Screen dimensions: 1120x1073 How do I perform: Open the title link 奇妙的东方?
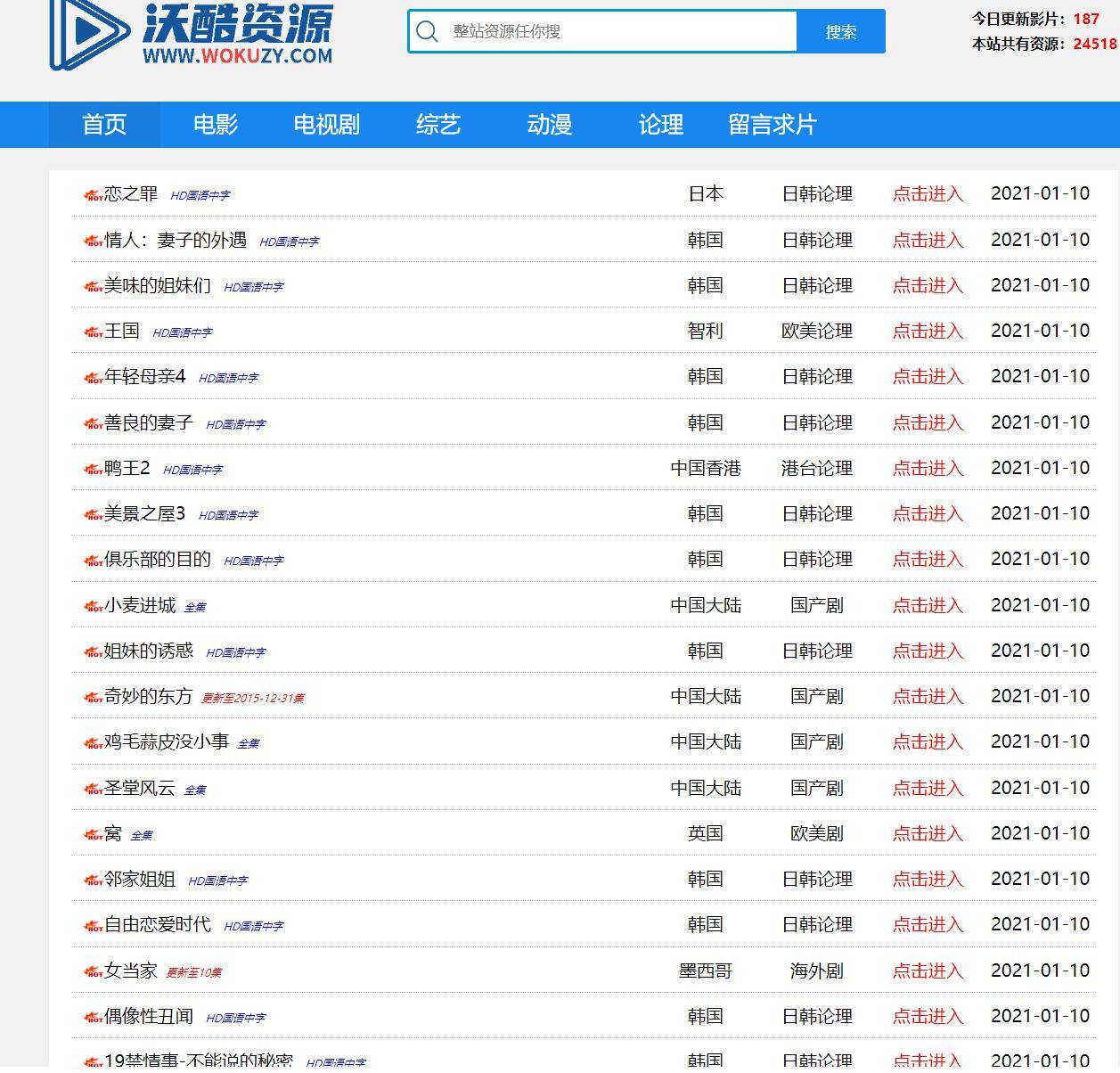pyautogui.click(x=149, y=697)
